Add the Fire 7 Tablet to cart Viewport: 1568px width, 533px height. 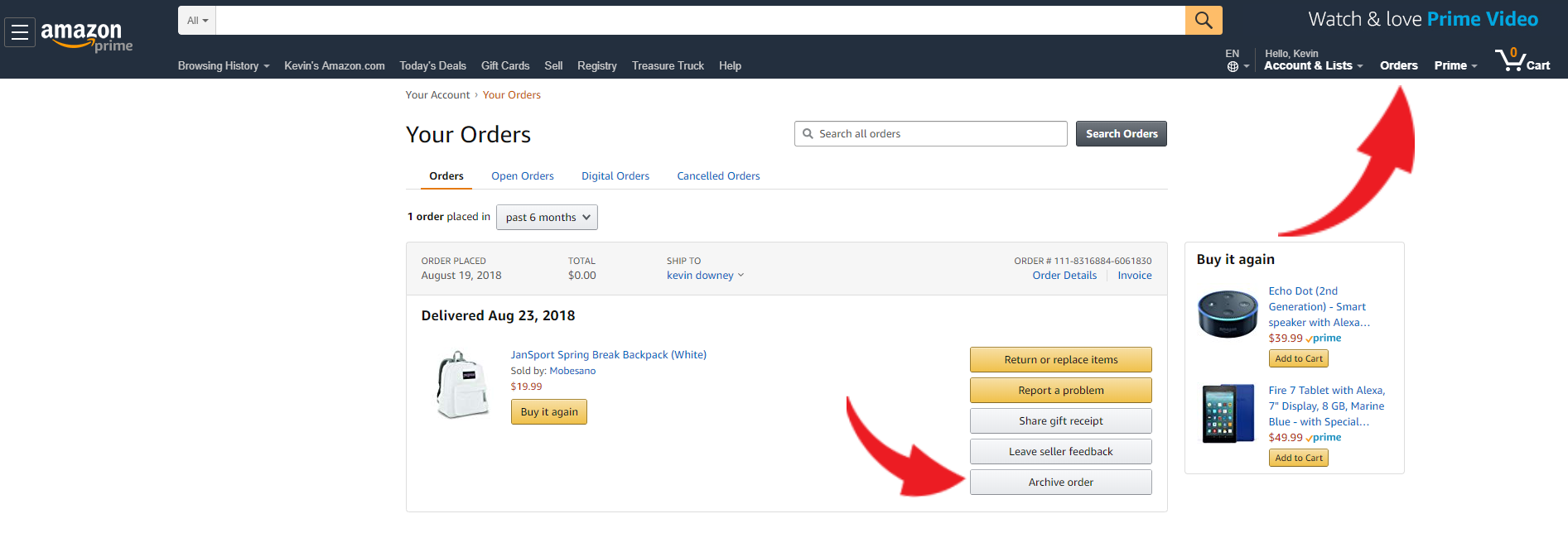pyautogui.click(x=1299, y=458)
